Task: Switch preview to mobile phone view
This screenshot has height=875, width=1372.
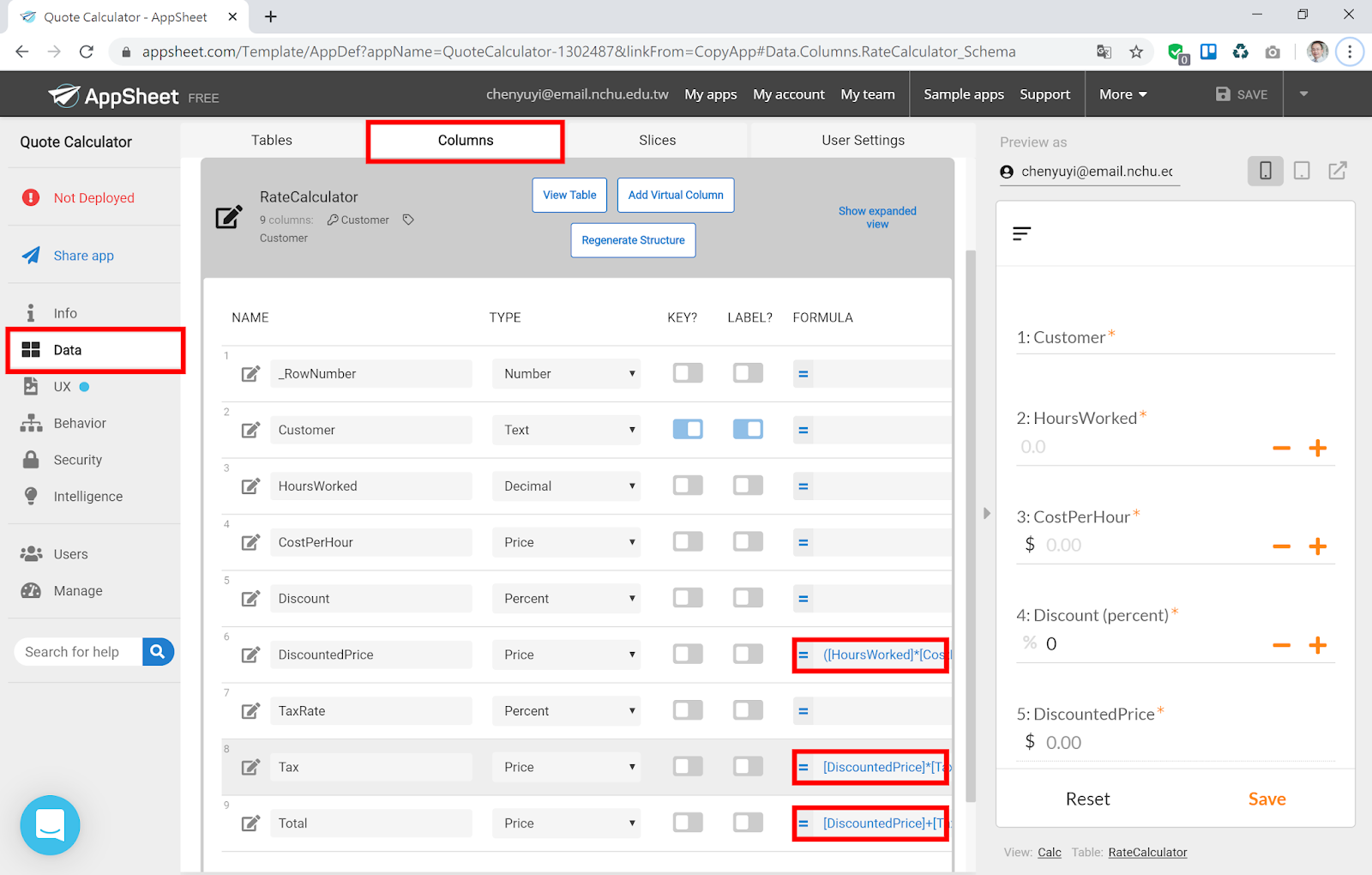Action: point(1265,171)
